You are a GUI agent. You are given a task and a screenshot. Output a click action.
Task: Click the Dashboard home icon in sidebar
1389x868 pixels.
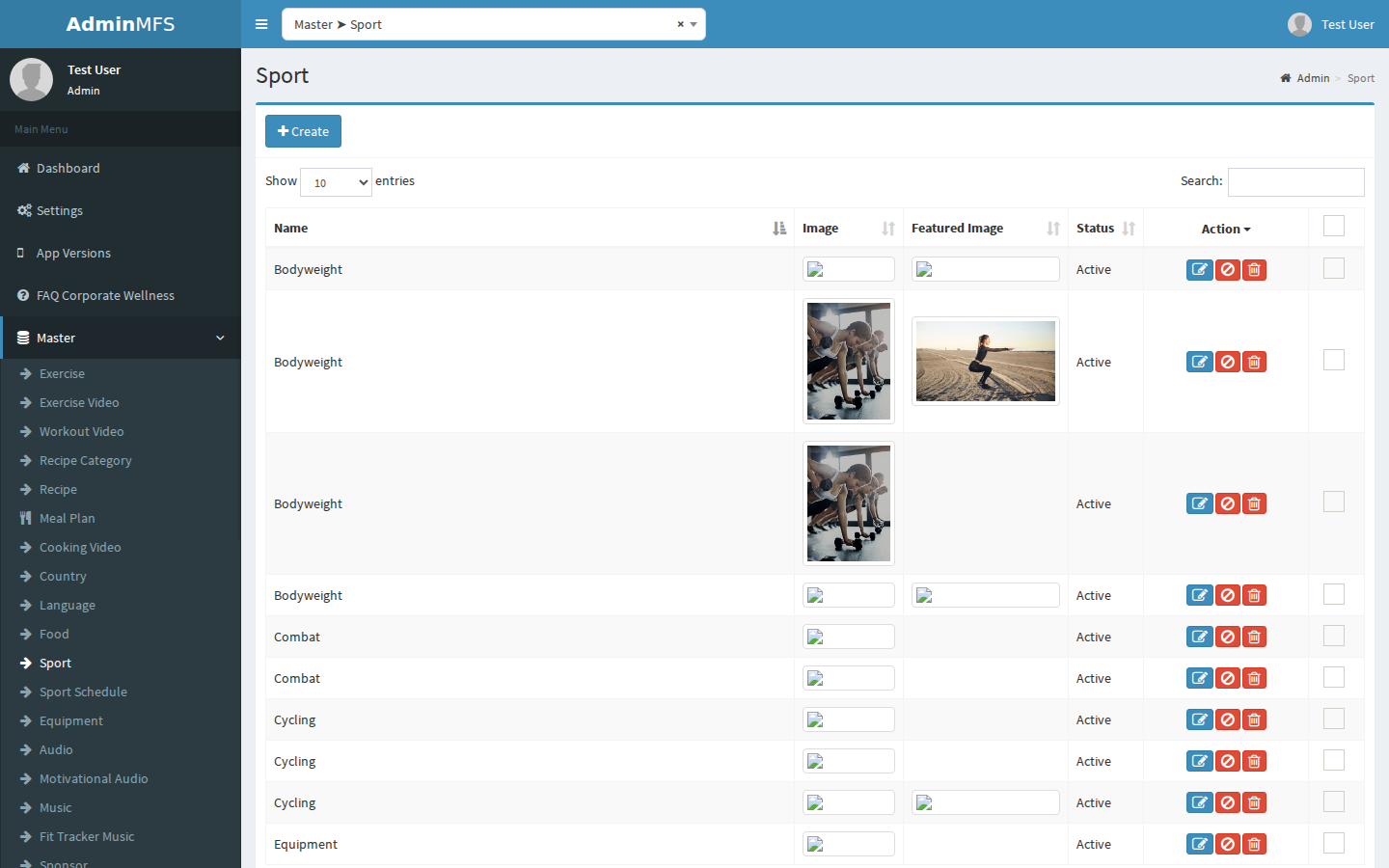23,168
